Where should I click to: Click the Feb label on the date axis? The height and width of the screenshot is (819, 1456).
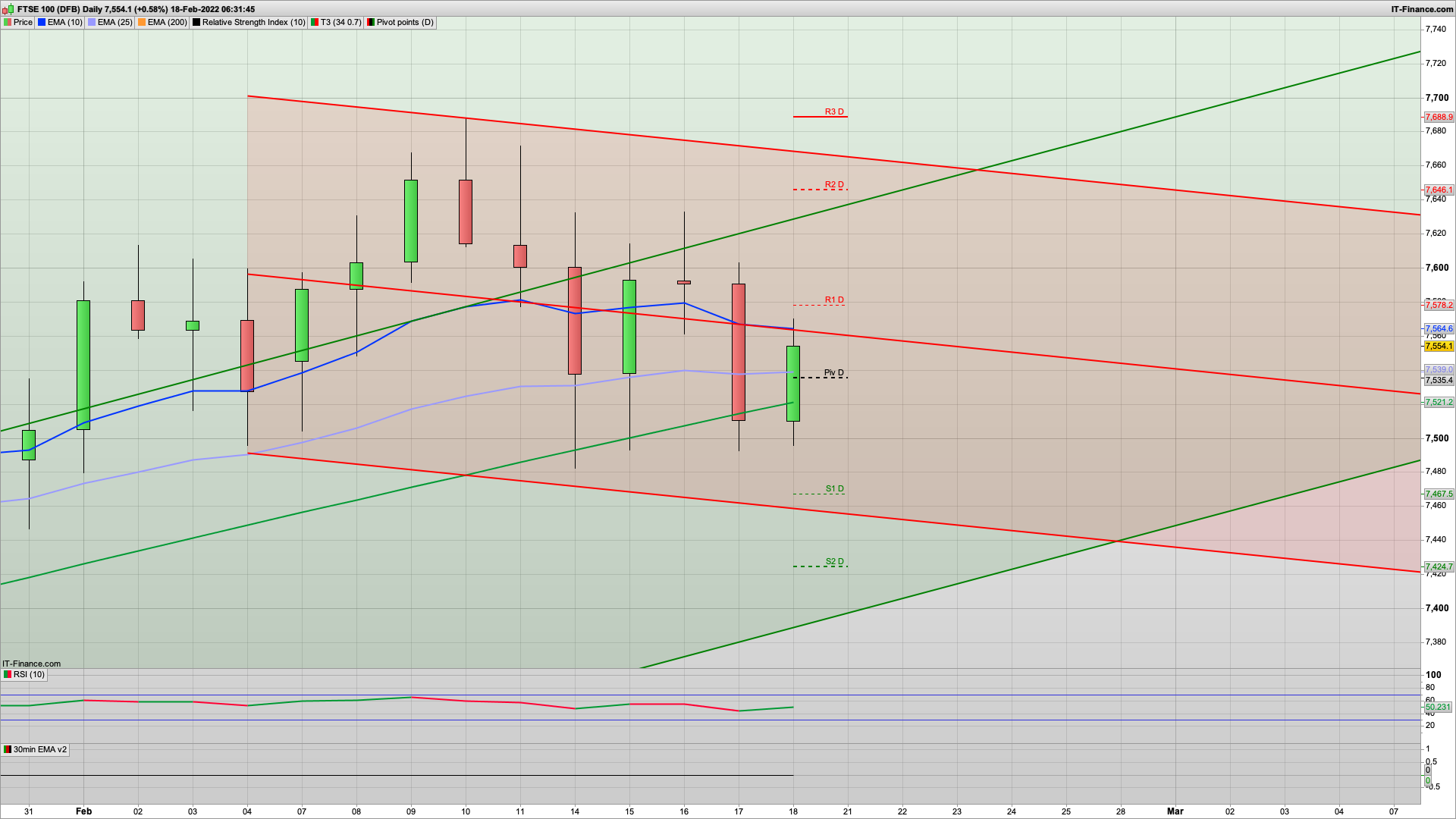point(83,811)
